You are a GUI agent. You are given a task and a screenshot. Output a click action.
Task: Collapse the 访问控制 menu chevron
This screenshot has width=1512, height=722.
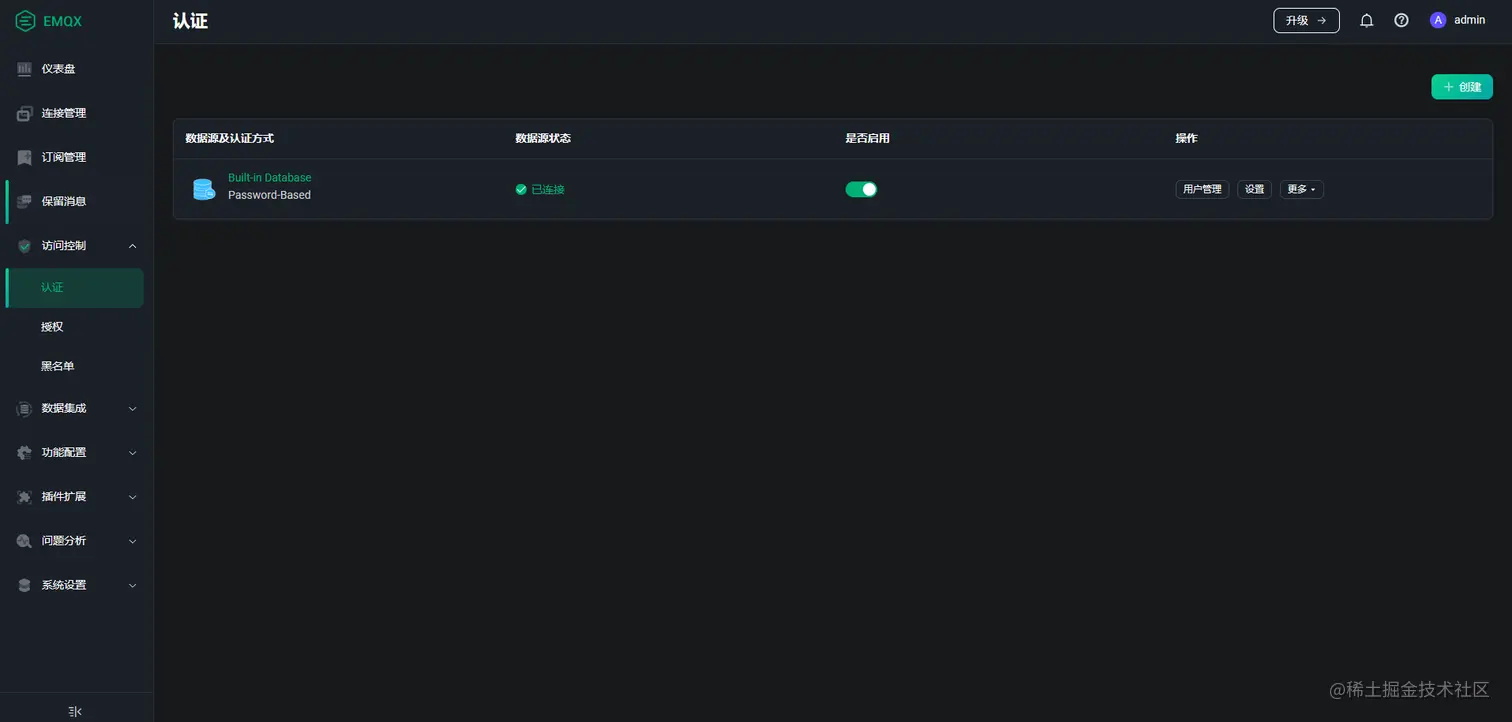(133, 246)
